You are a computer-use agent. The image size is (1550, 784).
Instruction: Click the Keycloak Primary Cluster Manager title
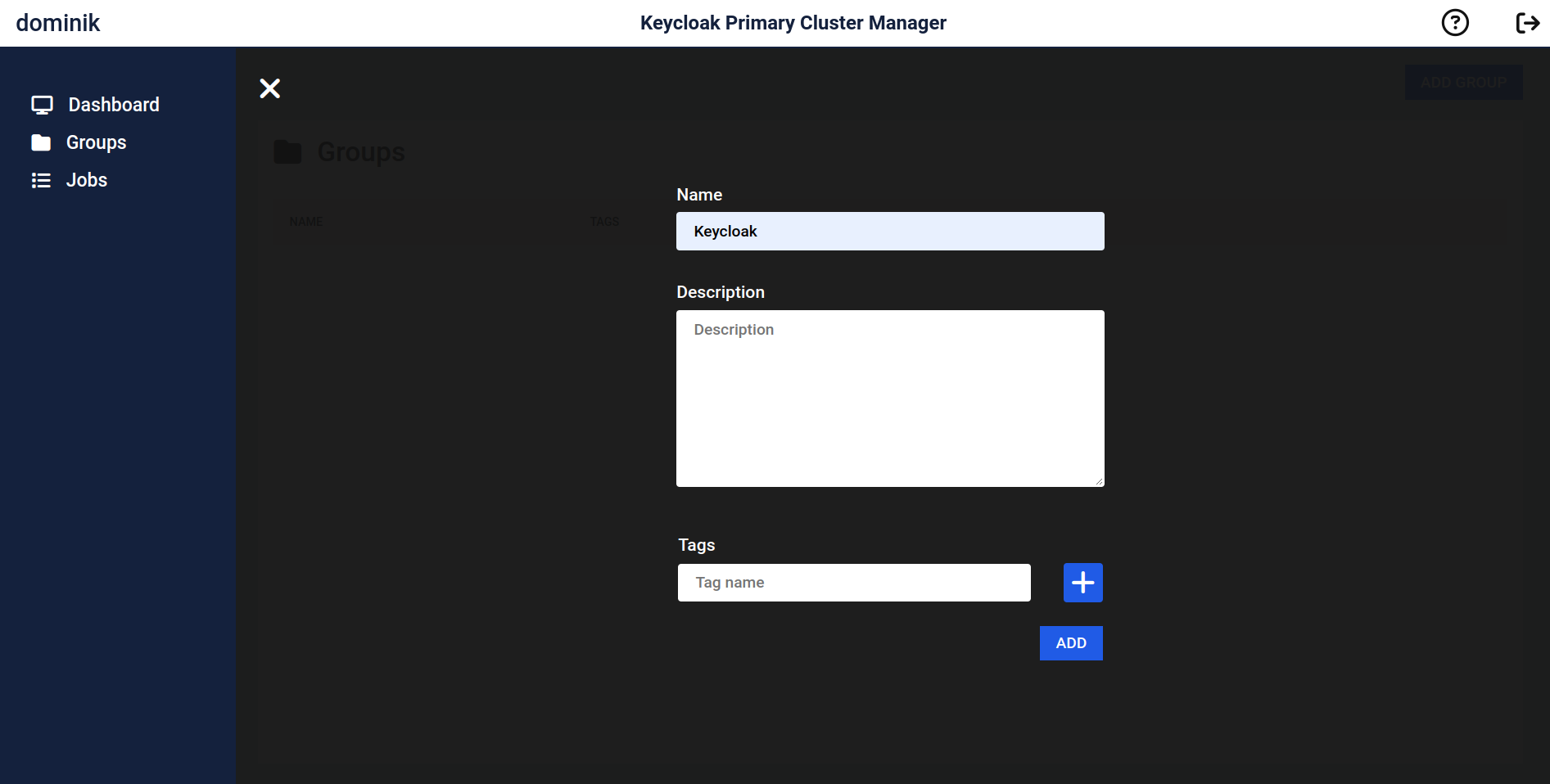tap(793, 22)
